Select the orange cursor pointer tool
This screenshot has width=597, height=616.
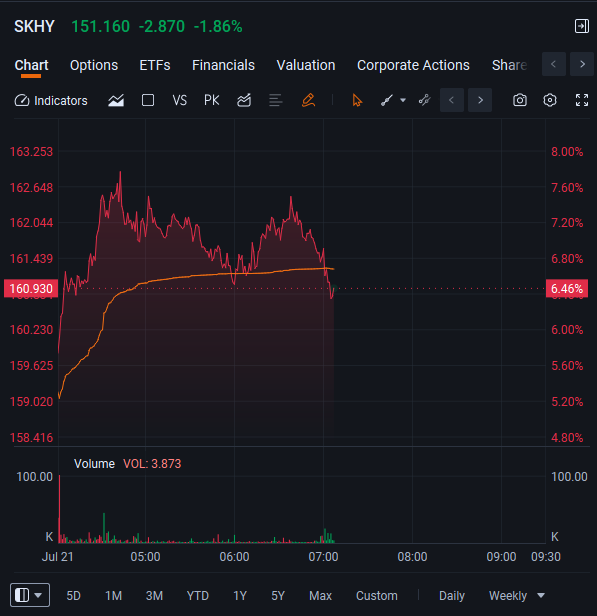pyautogui.click(x=357, y=100)
